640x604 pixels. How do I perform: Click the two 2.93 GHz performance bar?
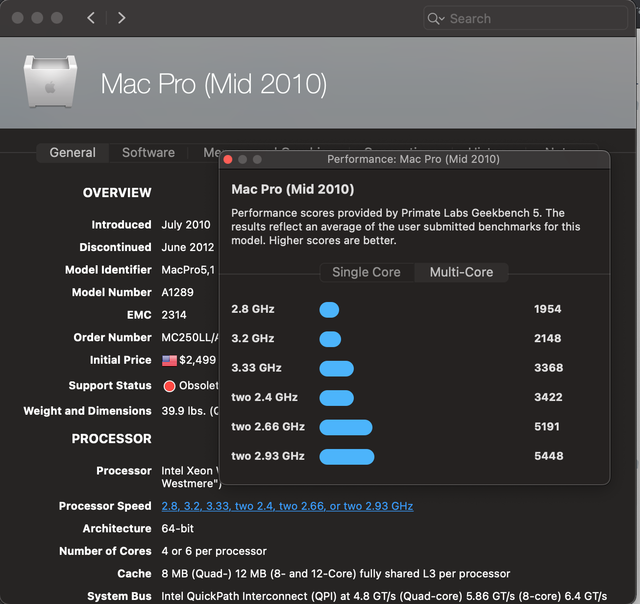(347, 457)
